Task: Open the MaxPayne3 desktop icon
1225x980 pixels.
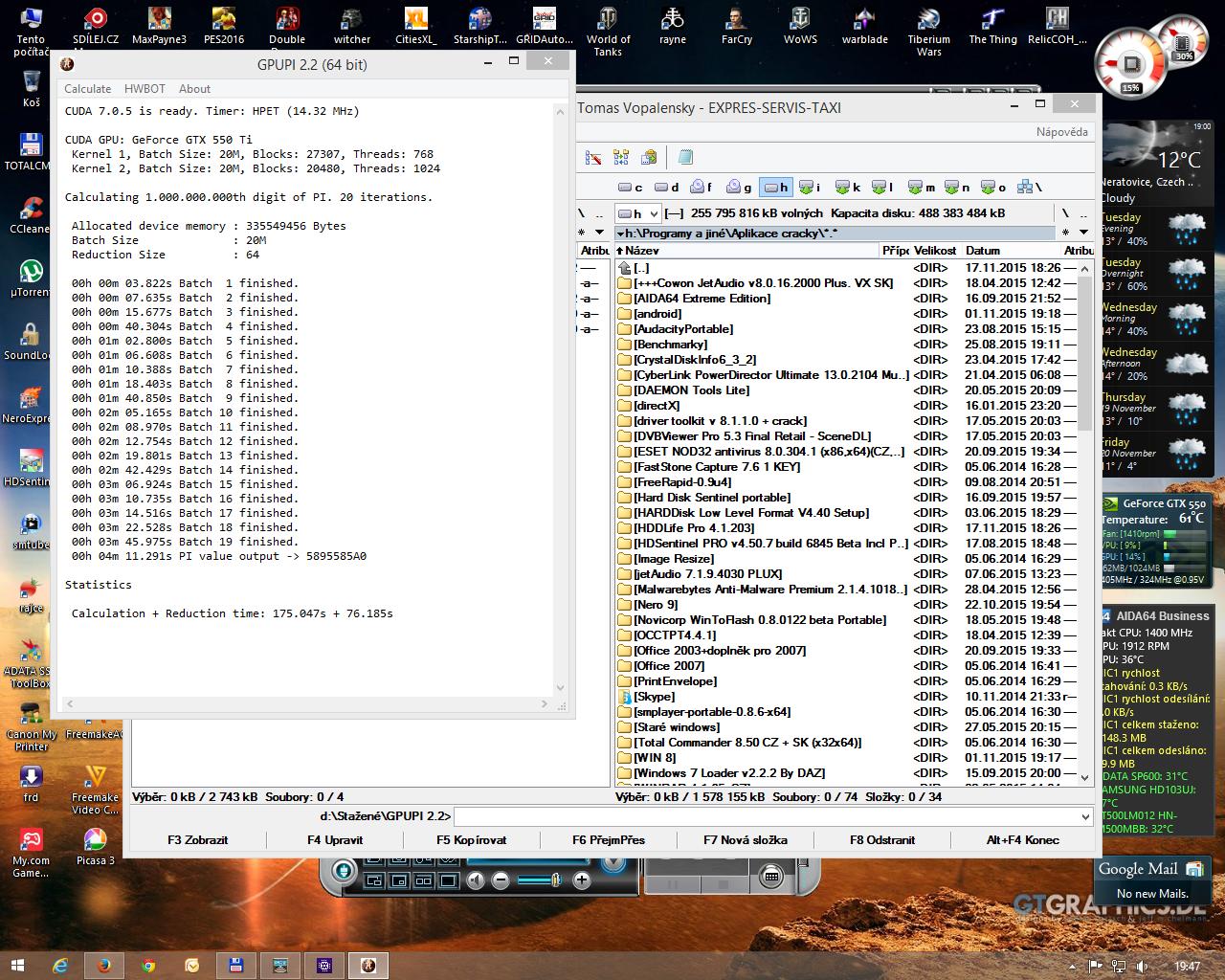Action: pyautogui.click(x=159, y=25)
